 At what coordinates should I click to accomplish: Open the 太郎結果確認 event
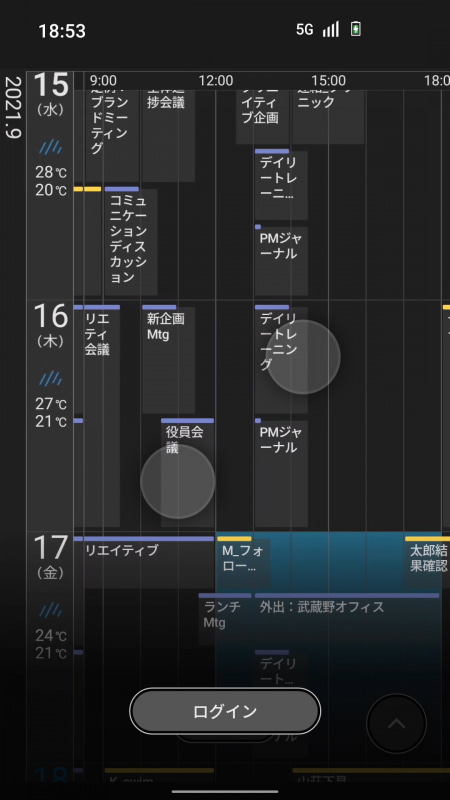[428, 562]
